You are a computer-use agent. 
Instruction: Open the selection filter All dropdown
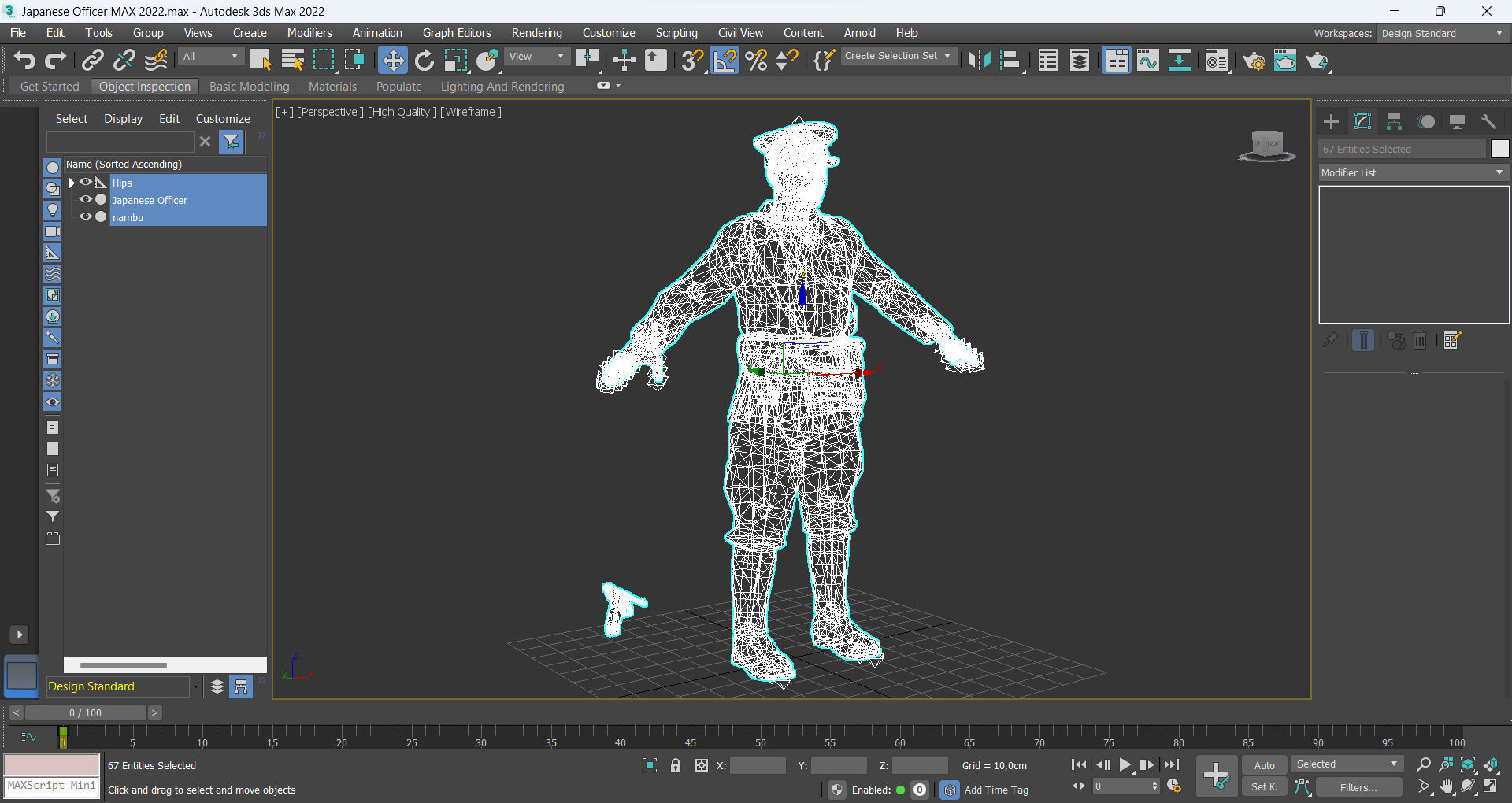[x=210, y=57]
